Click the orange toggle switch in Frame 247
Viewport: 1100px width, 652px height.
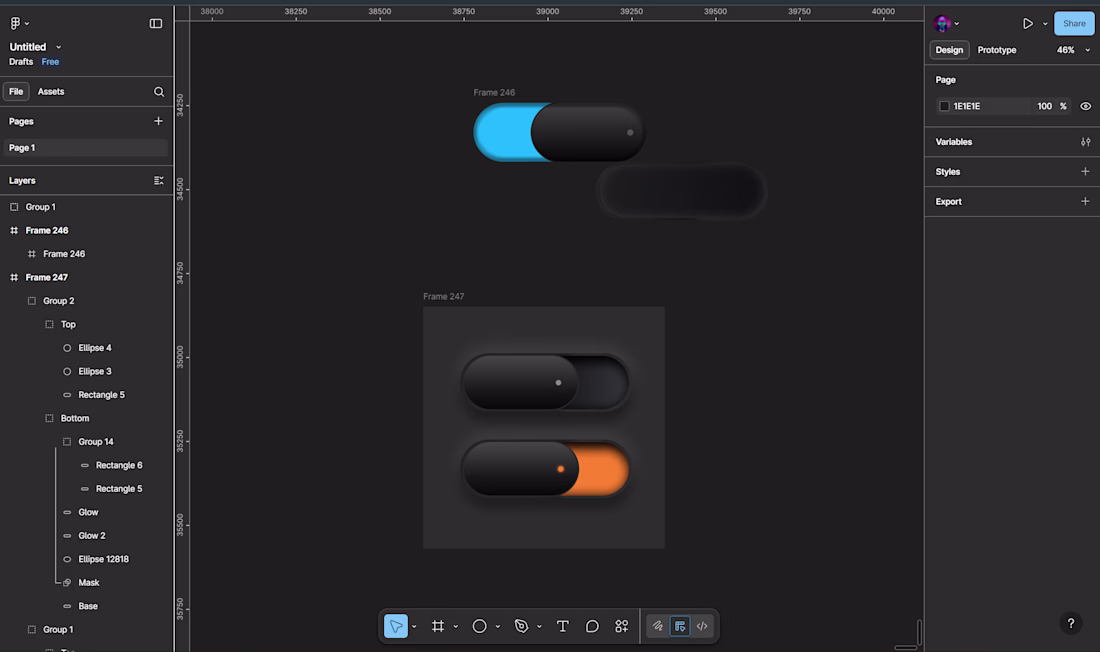pos(545,468)
